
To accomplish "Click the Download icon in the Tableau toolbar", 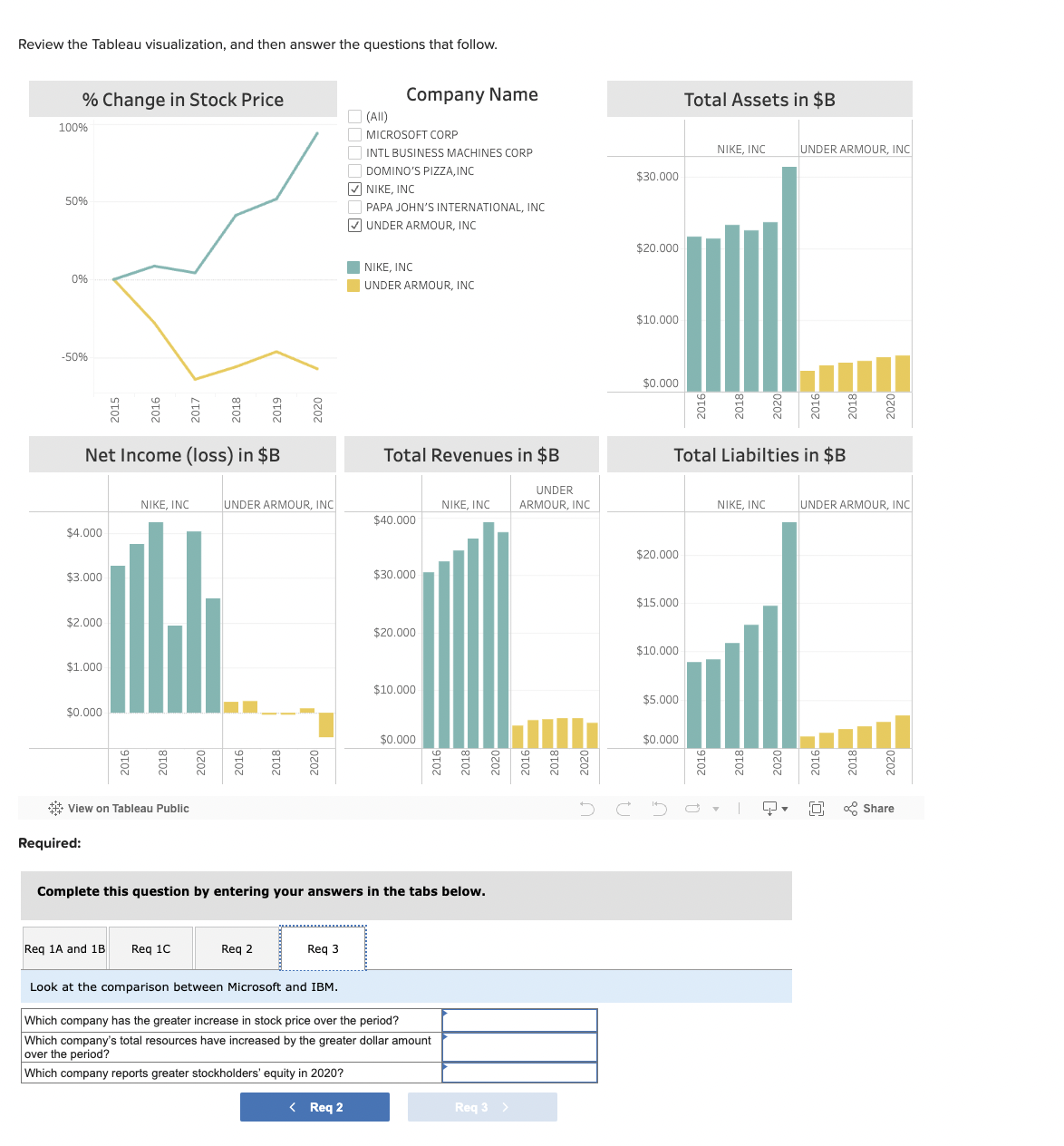I will (x=769, y=808).
